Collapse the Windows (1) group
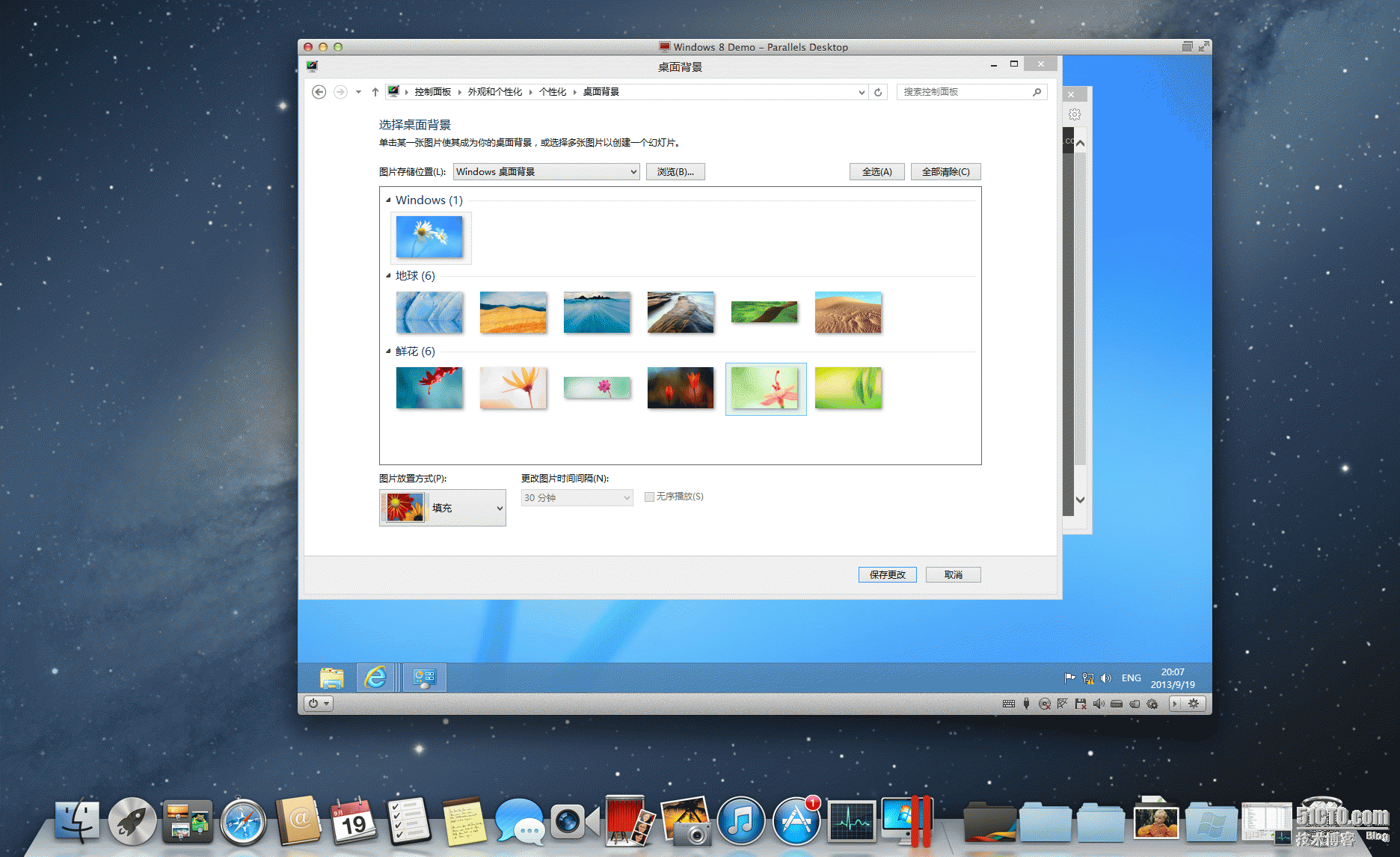This screenshot has height=857, width=1400. tap(388, 200)
